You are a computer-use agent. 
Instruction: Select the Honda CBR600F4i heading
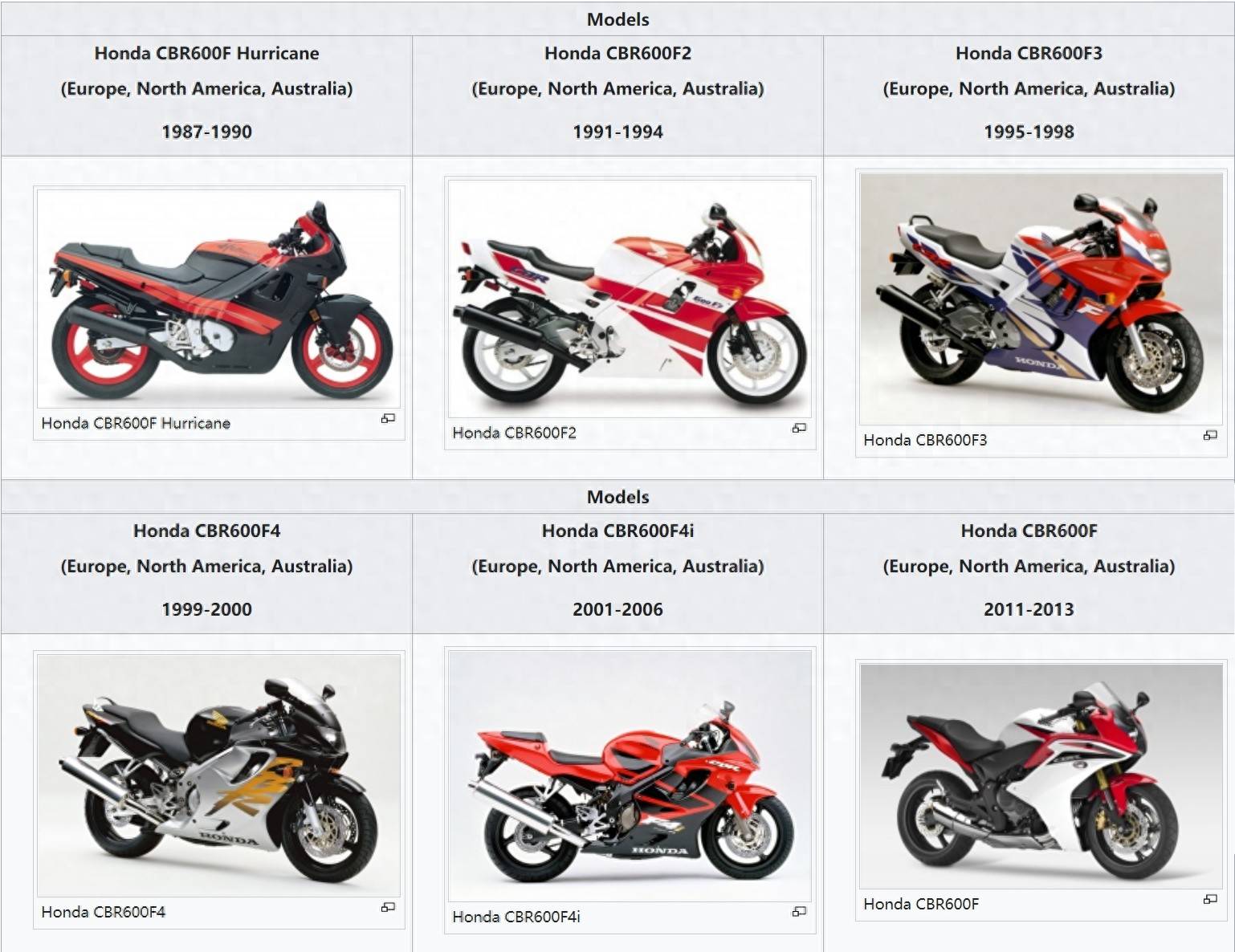click(x=617, y=531)
